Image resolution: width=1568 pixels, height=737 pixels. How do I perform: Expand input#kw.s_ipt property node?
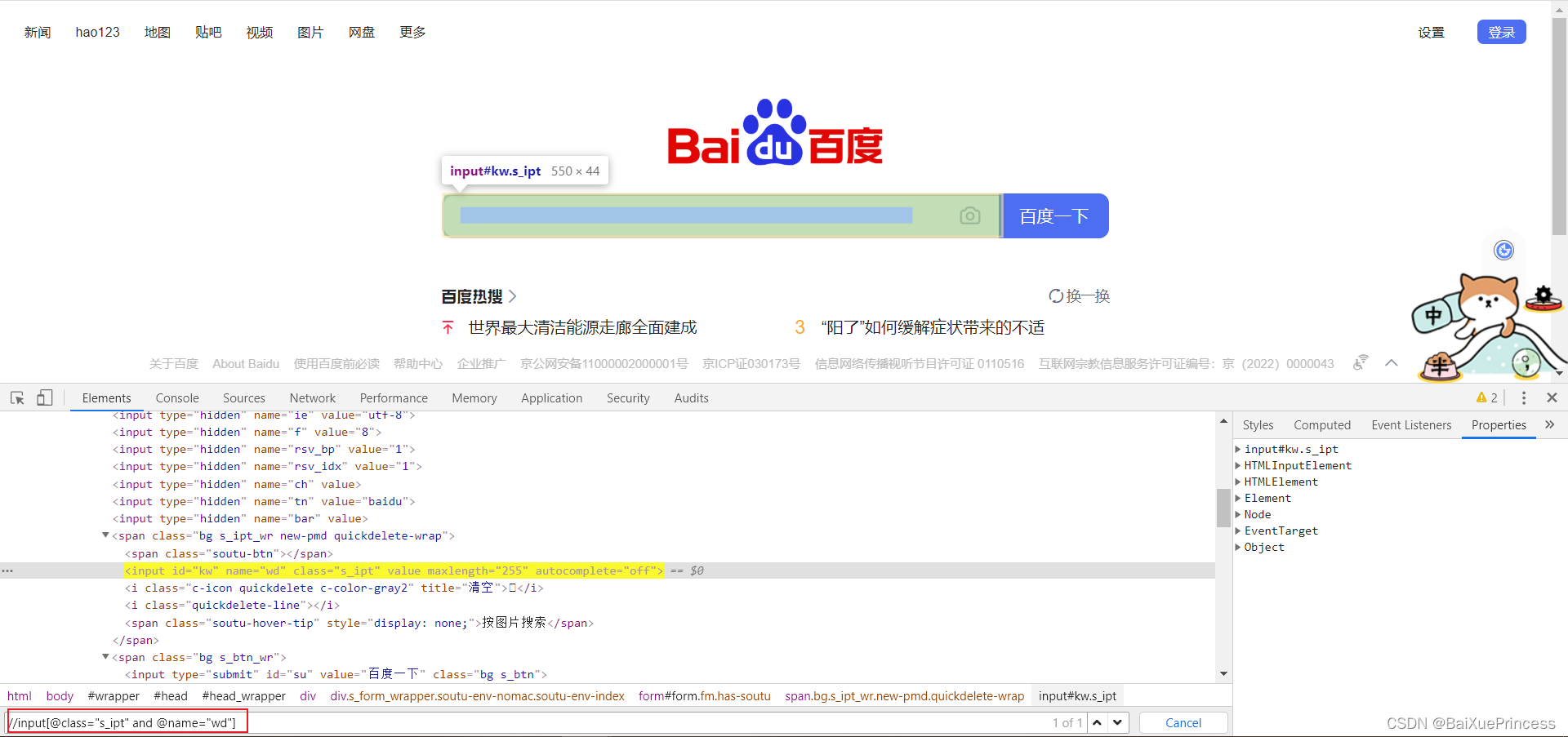[1238, 449]
